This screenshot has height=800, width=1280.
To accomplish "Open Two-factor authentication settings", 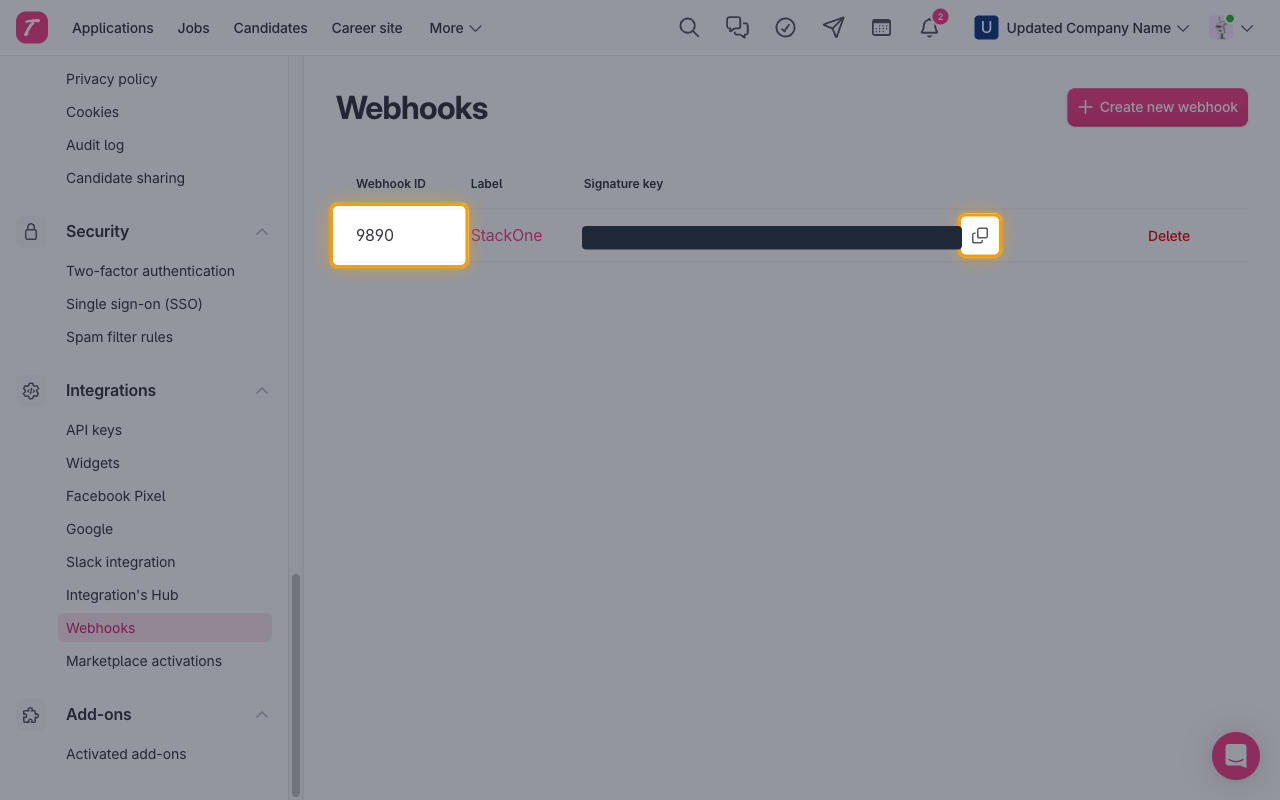I will point(150,271).
